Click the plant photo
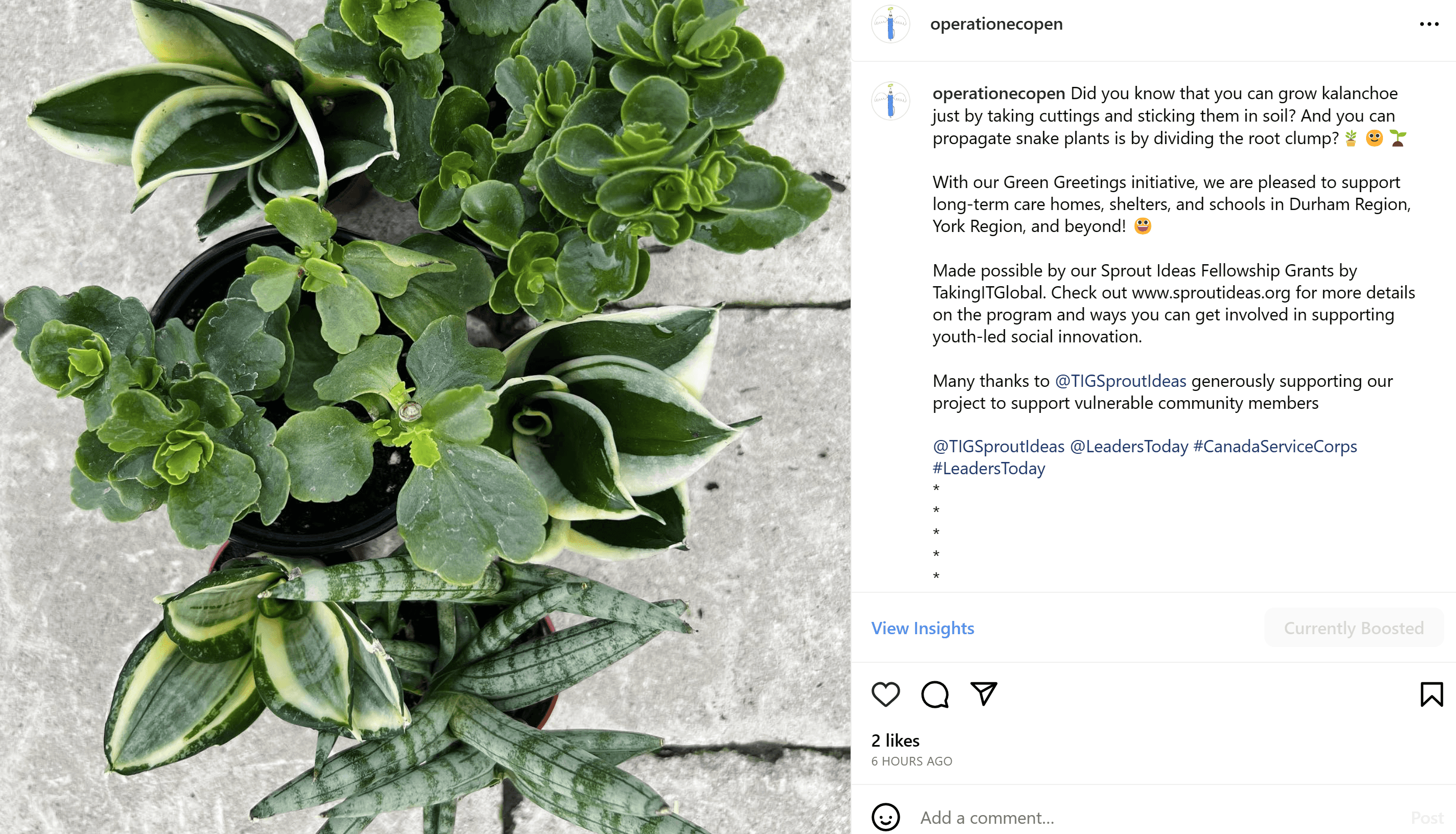Image resolution: width=1456 pixels, height=834 pixels. 425,417
